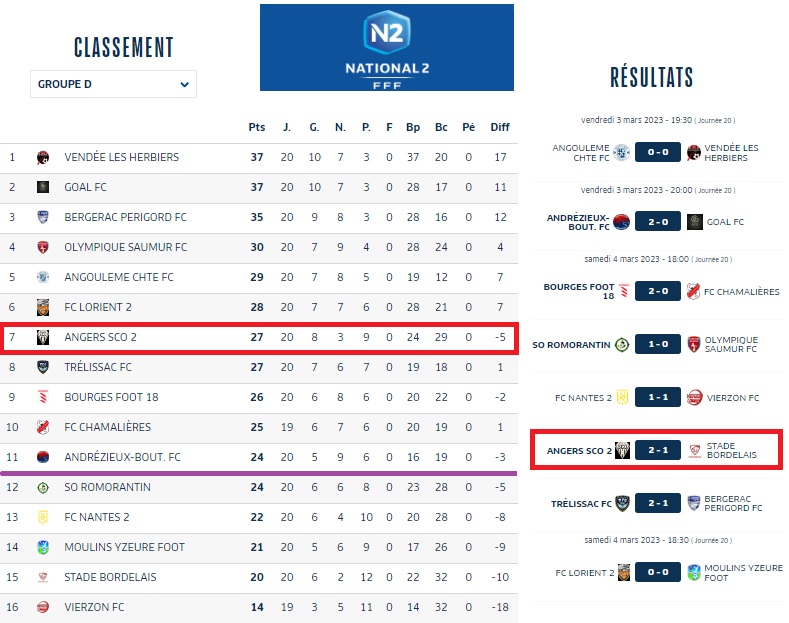Click the Olympique Saumur FC shield in standings
The height and width of the screenshot is (623, 789).
click(x=43, y=247)
